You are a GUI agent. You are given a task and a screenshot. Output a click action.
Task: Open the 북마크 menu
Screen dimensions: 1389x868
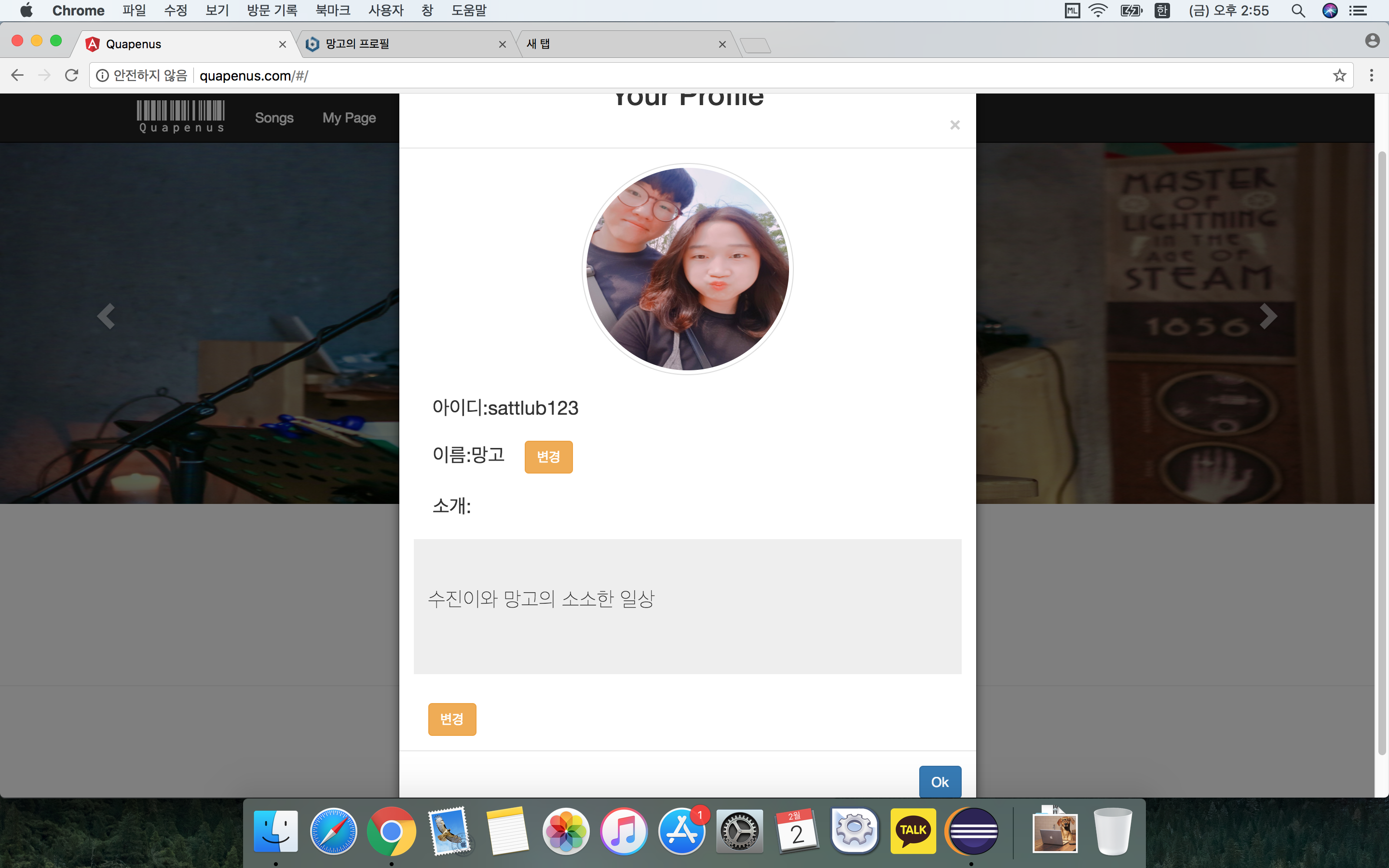pos(333,10)
